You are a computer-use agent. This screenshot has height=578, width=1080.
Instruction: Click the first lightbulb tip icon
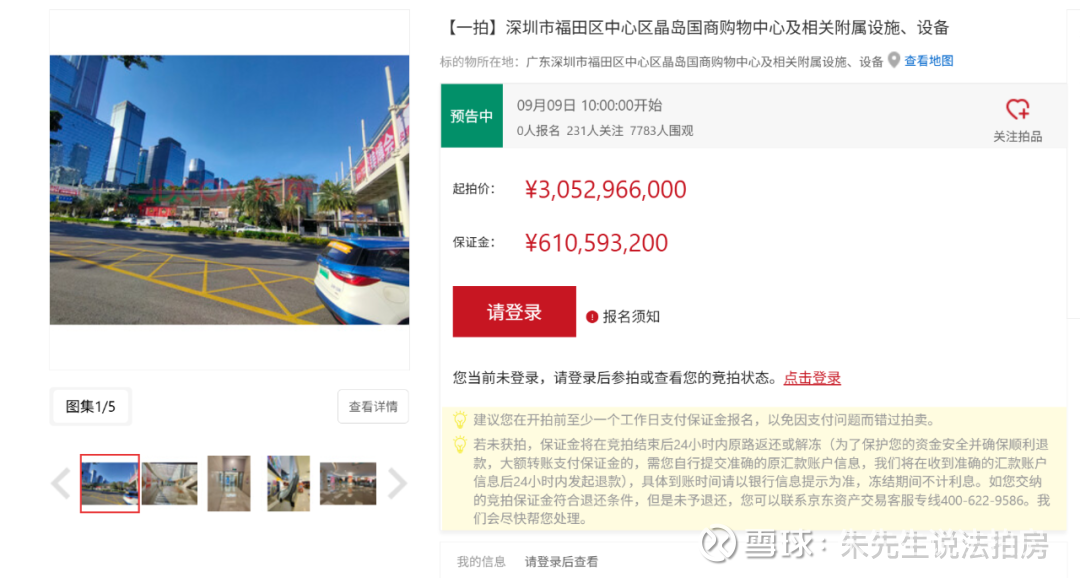point(459,420)
